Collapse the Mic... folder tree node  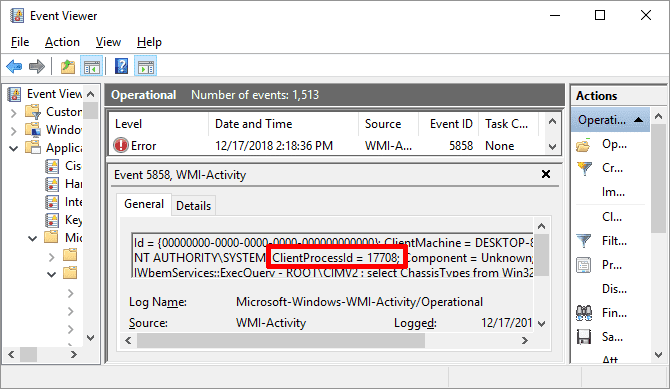click(32, 238)
